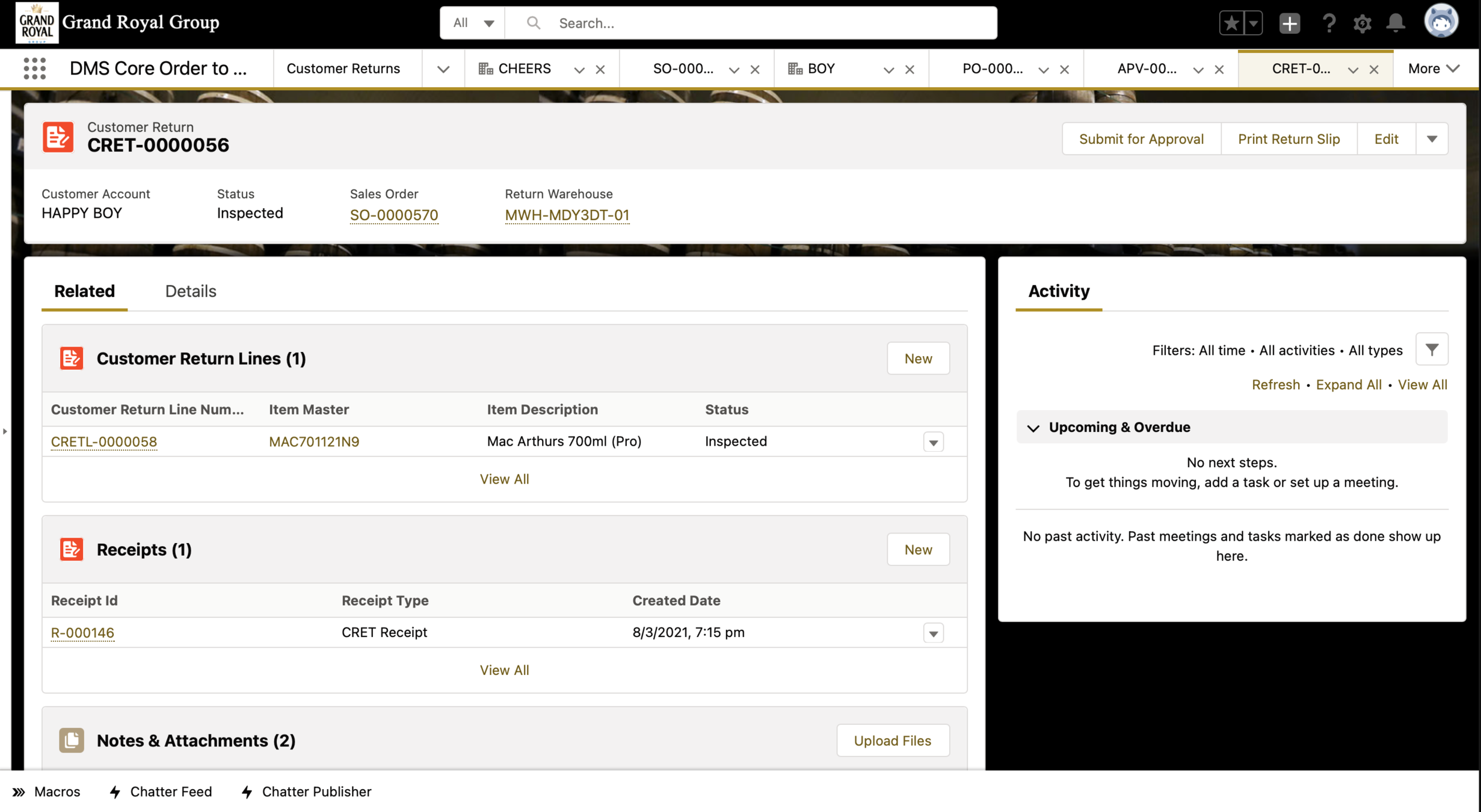This screenshot has height=812, width=1481.
Task: Click the activity filter funnel icon
Action: point(1432,349)
